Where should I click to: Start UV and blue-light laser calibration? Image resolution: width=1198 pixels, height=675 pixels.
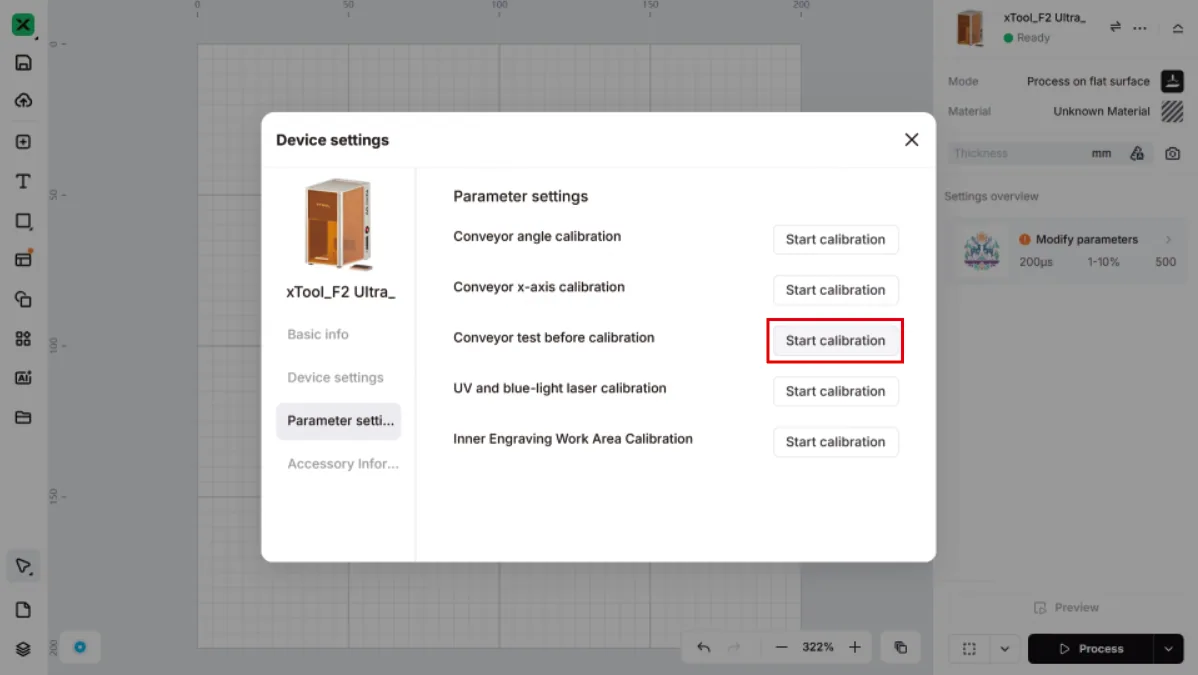835,391
